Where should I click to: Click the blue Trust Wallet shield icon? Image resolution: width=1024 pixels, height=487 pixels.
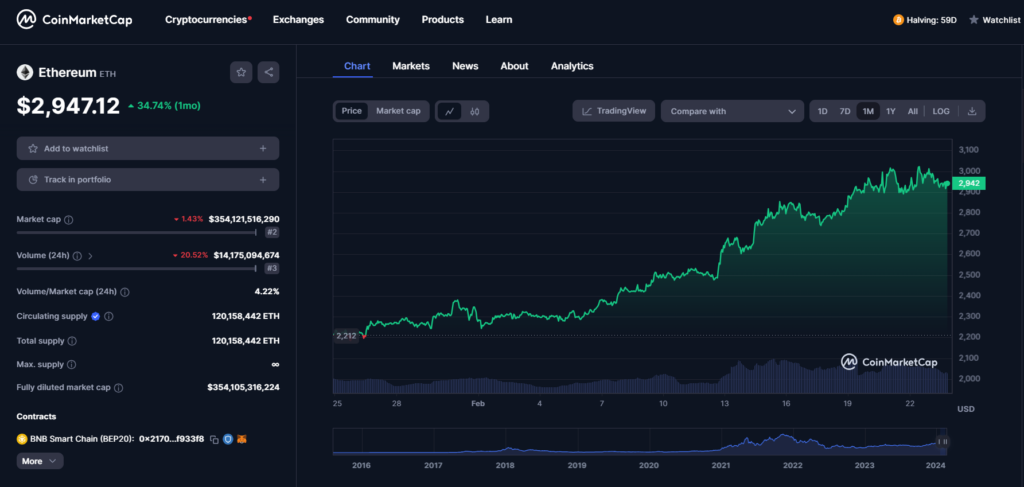pos(228,439)
